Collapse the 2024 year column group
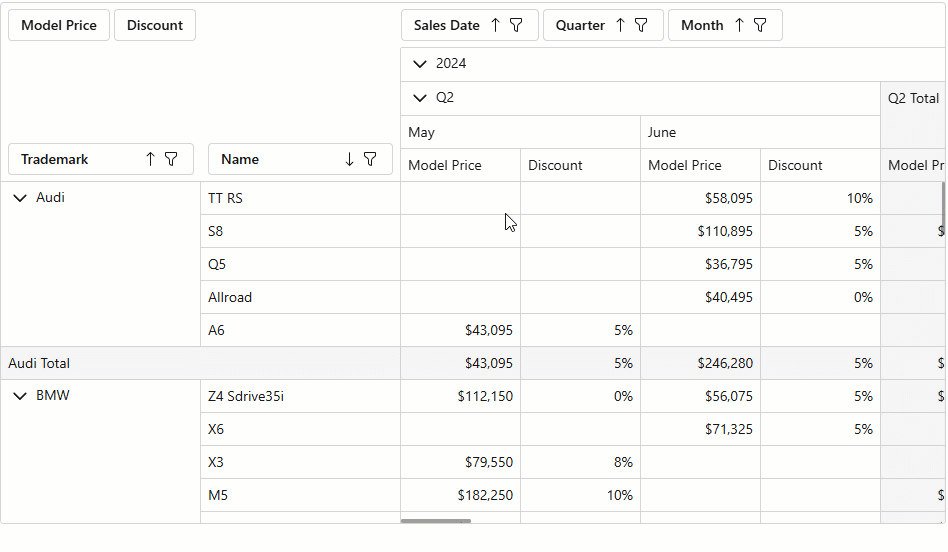 pyautogui.click(x=419, y=64)
